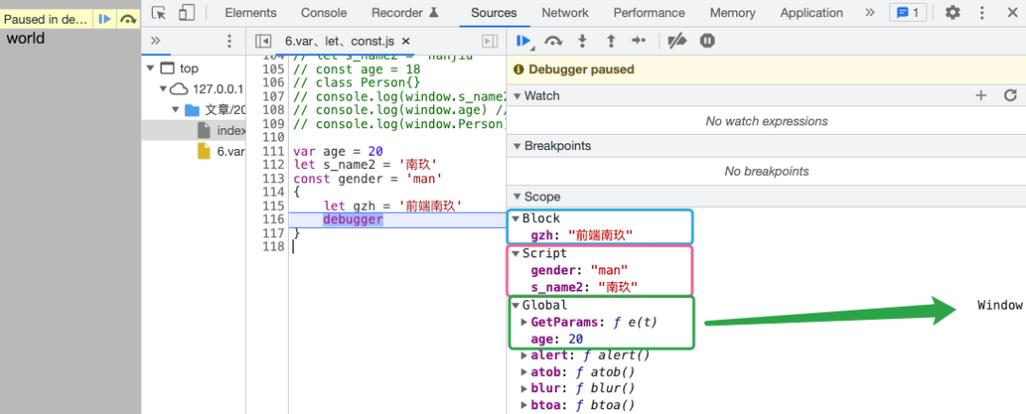Refresh watch expressions icon
Screen dimensions: 1026x414
(1010, 95)
